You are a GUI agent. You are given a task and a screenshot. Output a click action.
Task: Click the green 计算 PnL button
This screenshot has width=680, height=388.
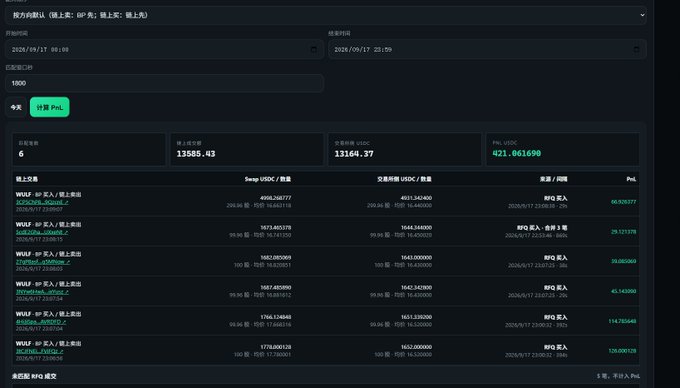[49, 107]
